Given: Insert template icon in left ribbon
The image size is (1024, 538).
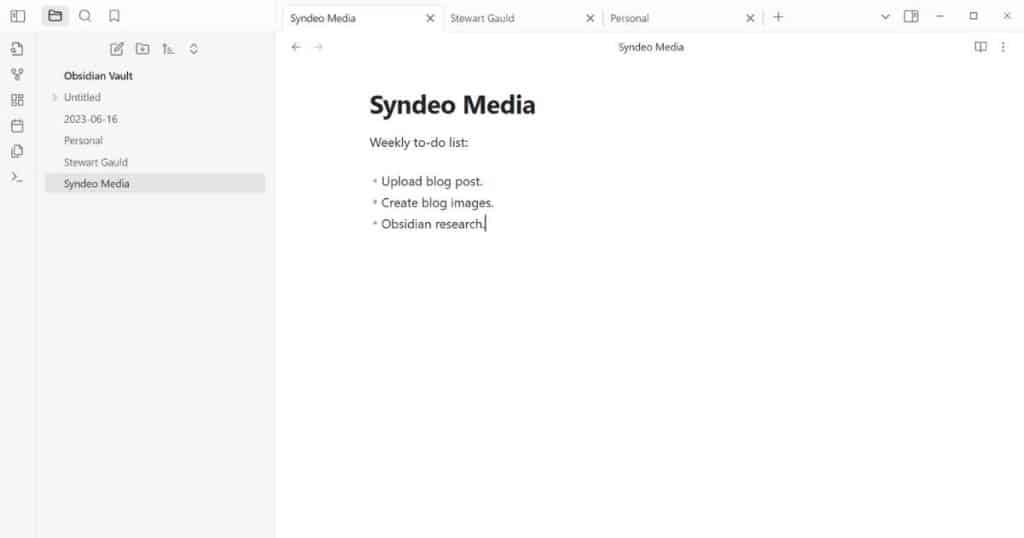Looking at the screenshot, I should [18, 151].
